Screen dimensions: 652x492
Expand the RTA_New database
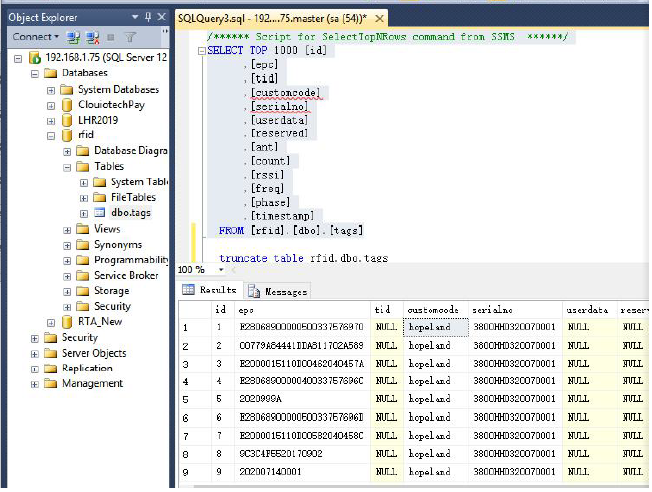[x=51, y=323]
